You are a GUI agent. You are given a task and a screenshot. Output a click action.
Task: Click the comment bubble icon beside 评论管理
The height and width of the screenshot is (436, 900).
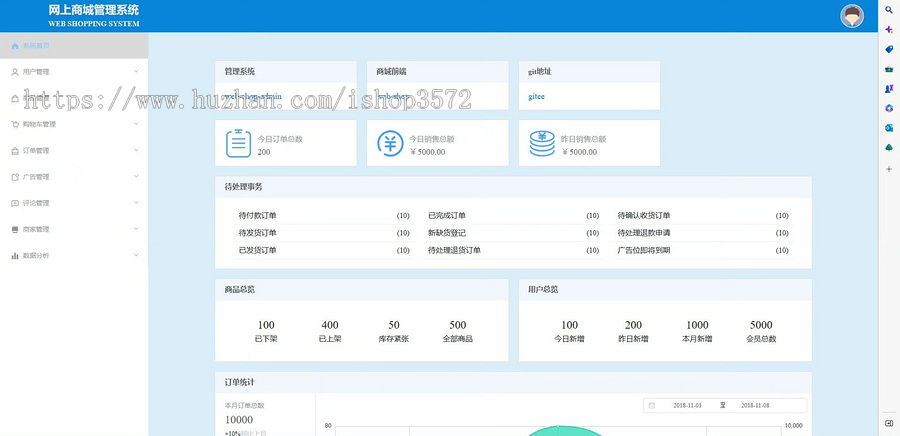click(x=15, y=203)
